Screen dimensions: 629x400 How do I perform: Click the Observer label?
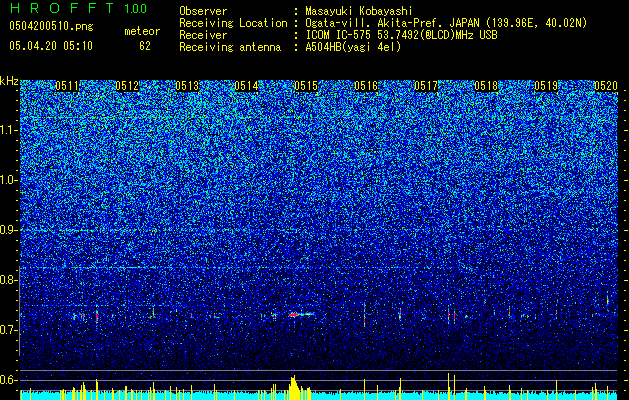203,11
